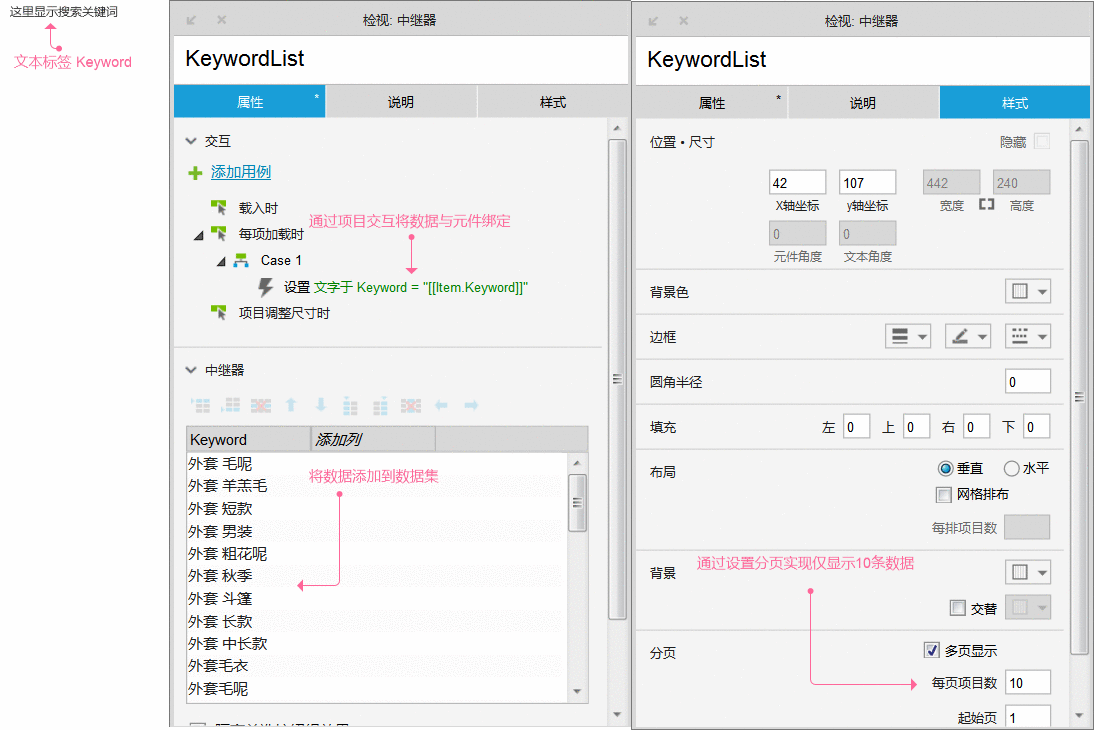The image size is (1094, 730).
Task: Click the move row down arrow icon
Action: (321, 405)
